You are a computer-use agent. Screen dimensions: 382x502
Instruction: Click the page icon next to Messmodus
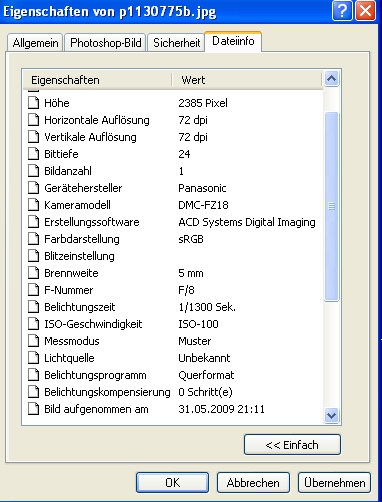pyautogui.click(x=33, y=341)
